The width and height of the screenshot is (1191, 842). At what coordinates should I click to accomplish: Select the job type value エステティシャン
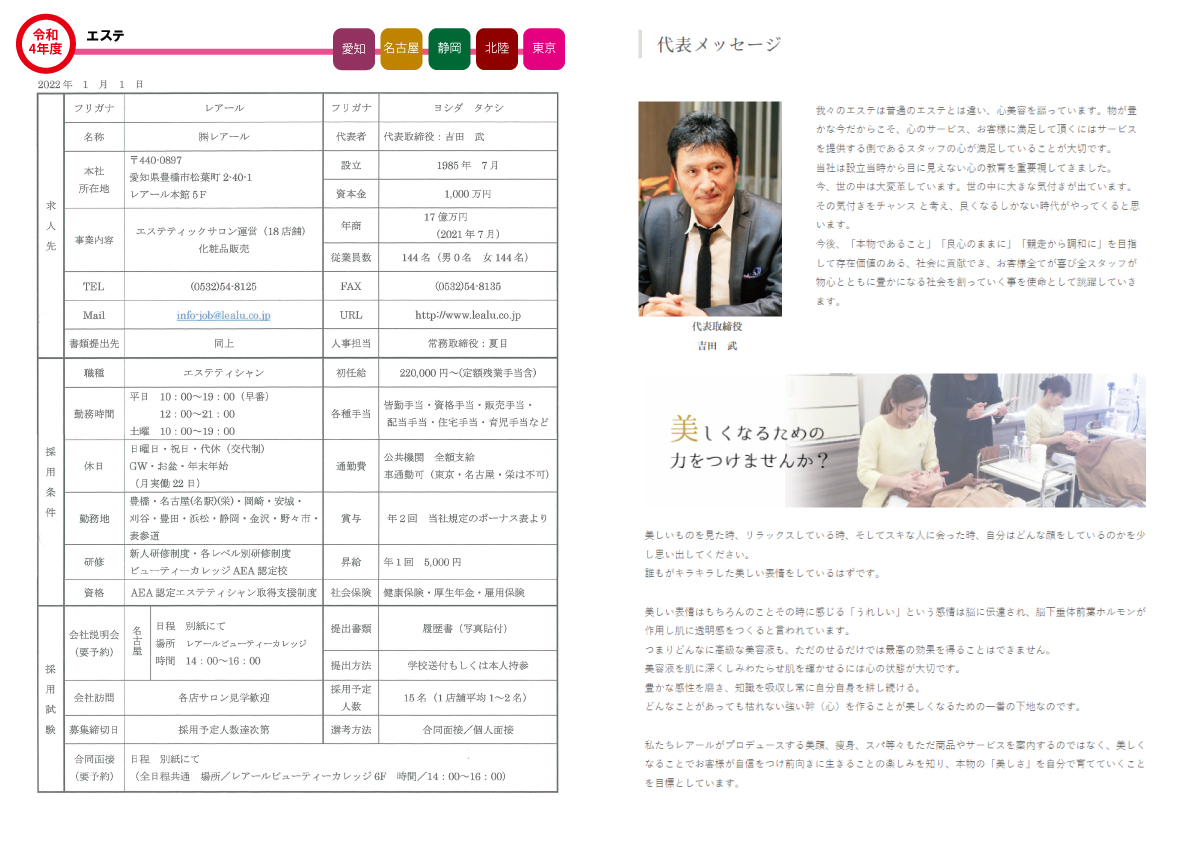pos(223,373)
